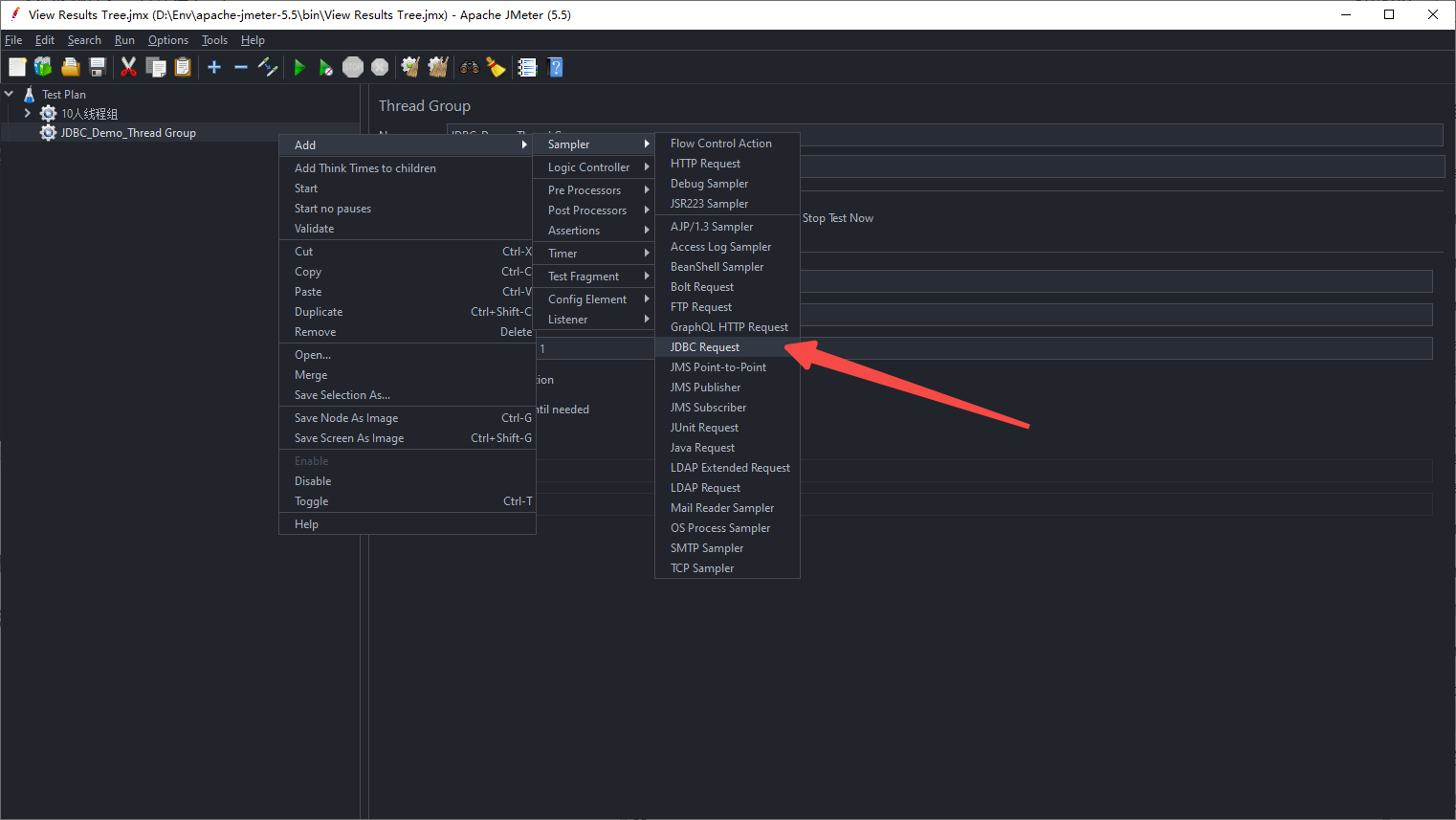1456x820 pixels.
Task: Click the Clear results broom-gear icon
Action: click(410, 67)
